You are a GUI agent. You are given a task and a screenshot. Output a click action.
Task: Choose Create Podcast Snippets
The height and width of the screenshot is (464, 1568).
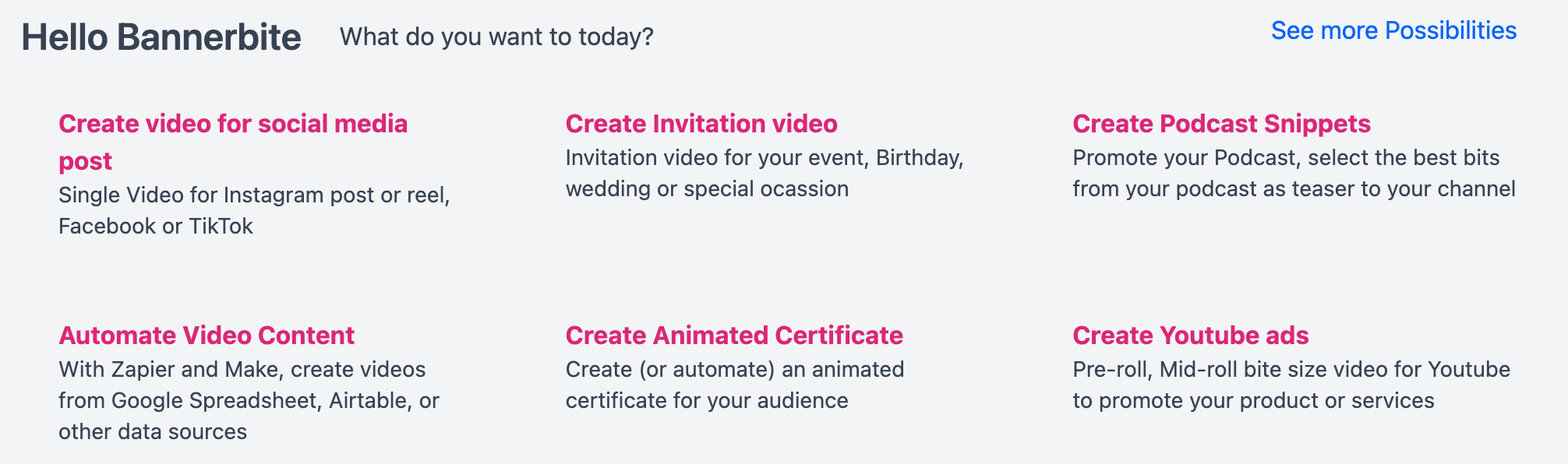tap(1221, 124)
